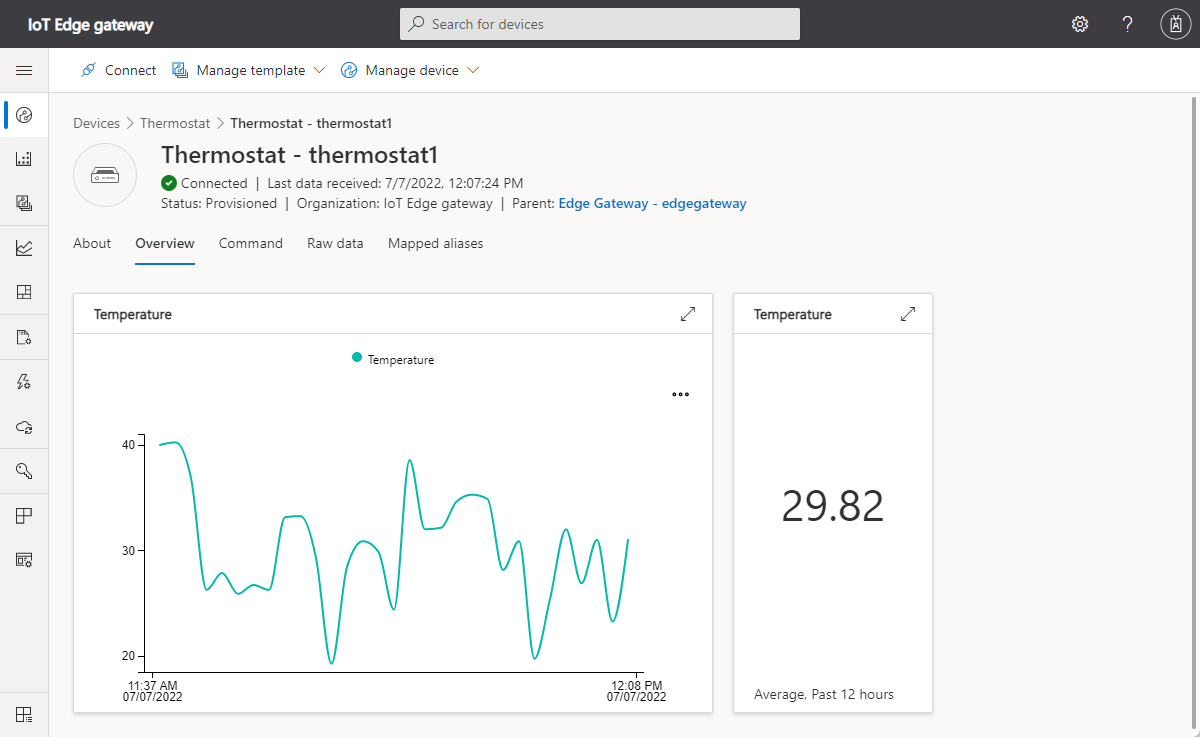
Task: Toggle the hamburger navigation menu
Action: pyautogui.click(x=24, y=70)
